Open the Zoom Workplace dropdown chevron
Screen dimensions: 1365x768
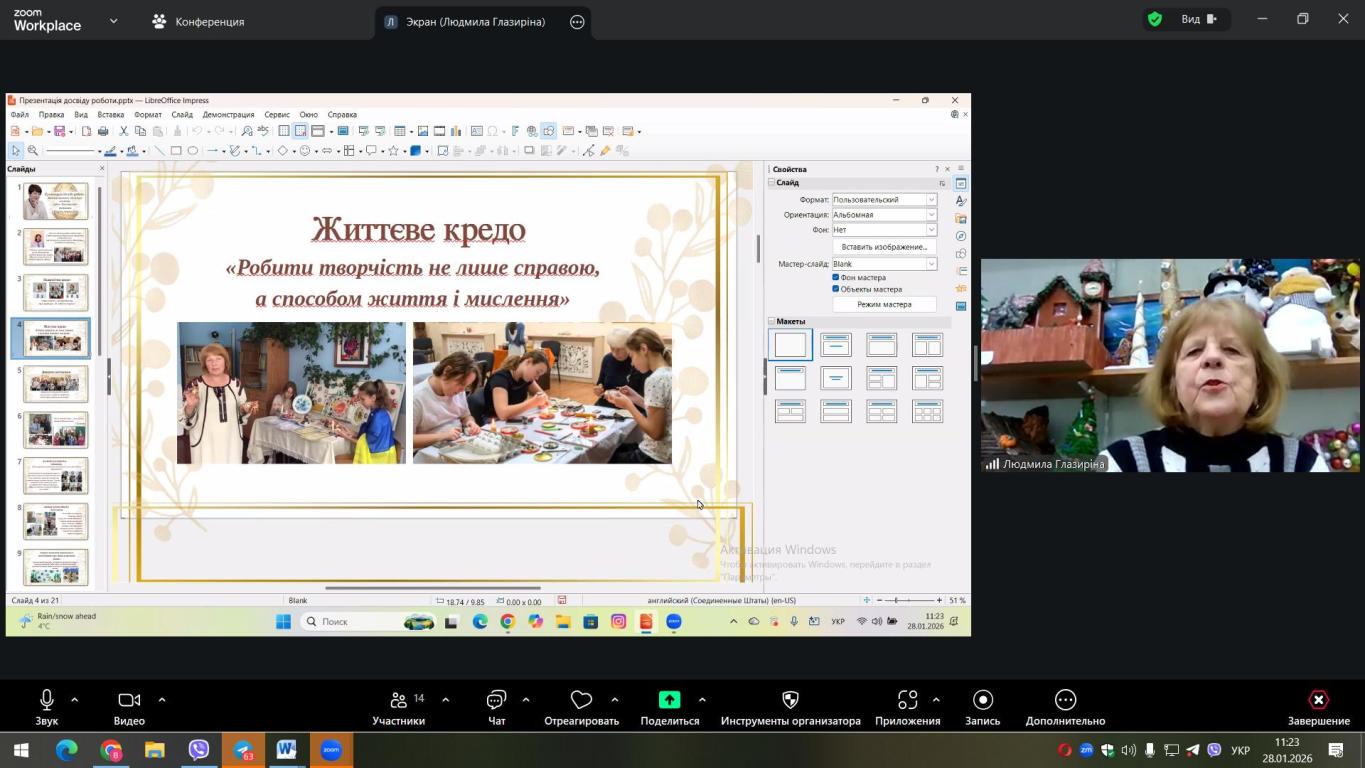tap(113, 21)
